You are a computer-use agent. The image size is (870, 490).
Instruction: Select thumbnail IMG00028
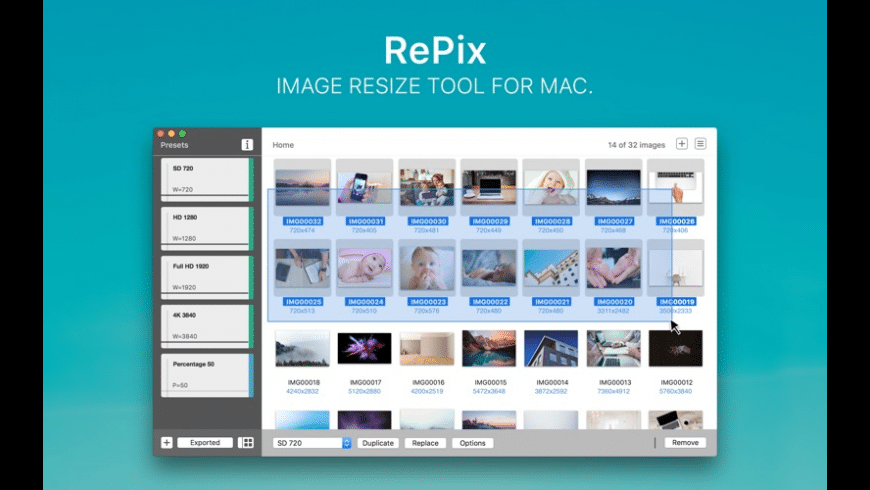(551, 188)
